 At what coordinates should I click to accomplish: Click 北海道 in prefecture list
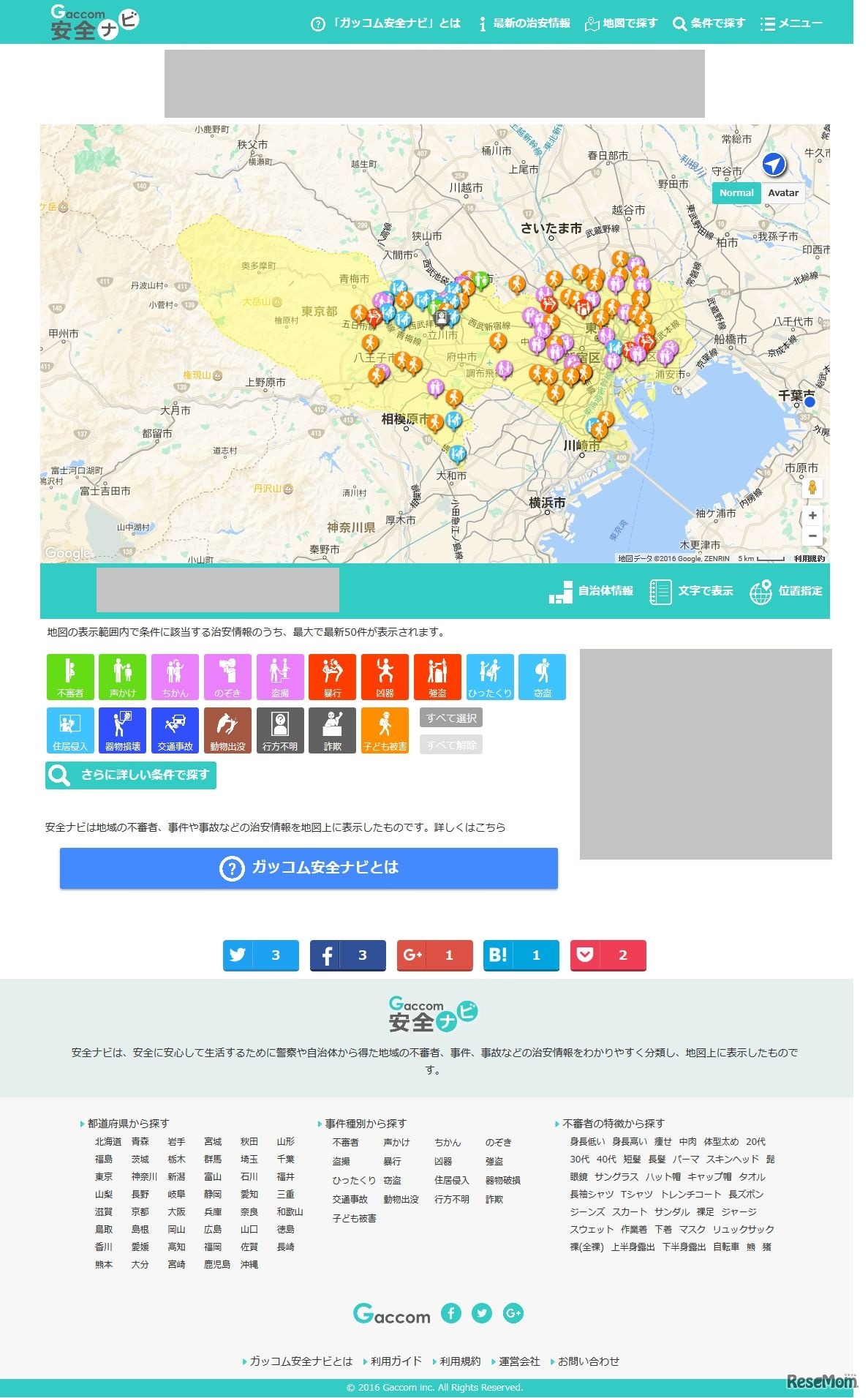(x=108, y=1142)
